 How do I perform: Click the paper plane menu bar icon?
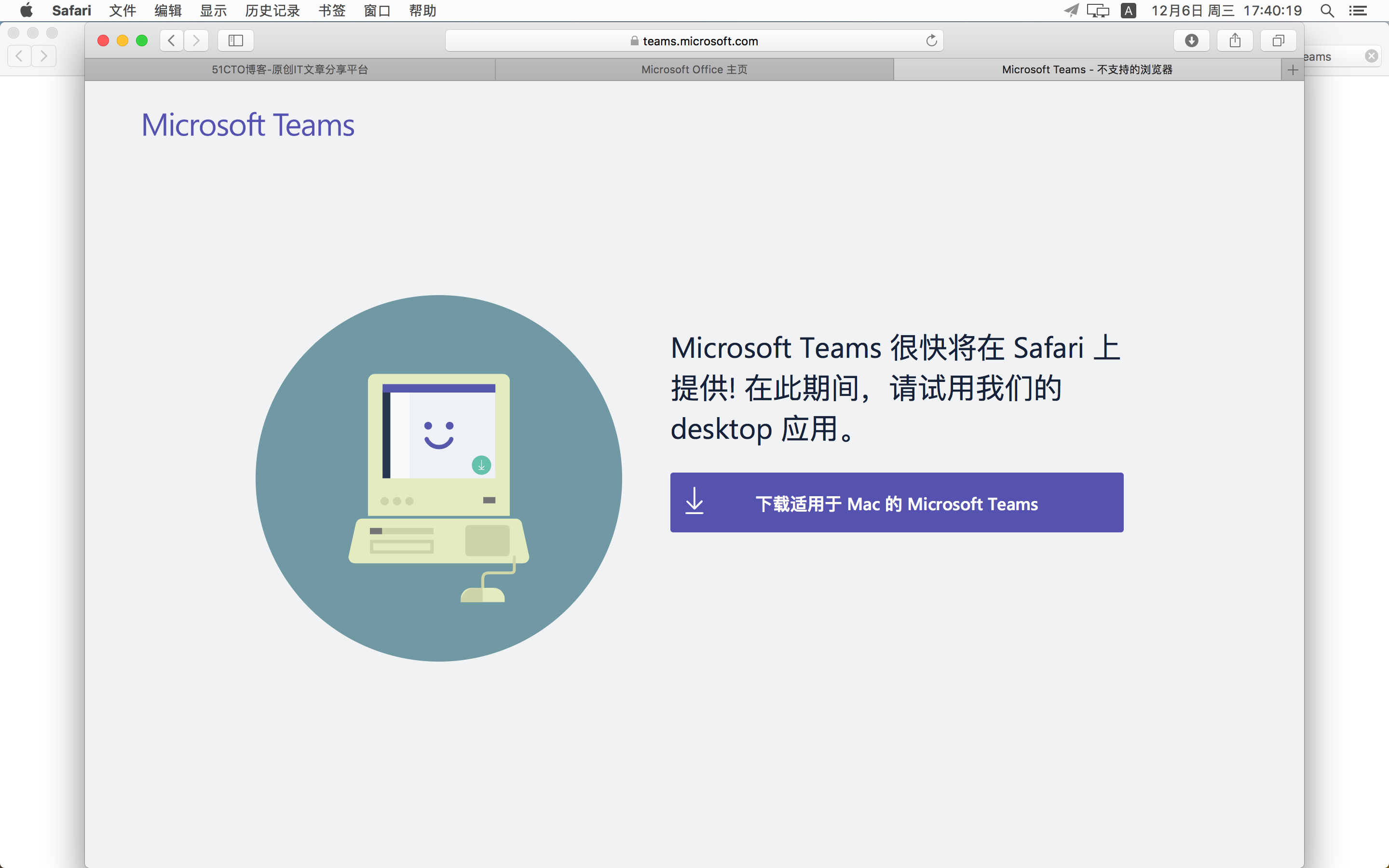(1071, 10)
